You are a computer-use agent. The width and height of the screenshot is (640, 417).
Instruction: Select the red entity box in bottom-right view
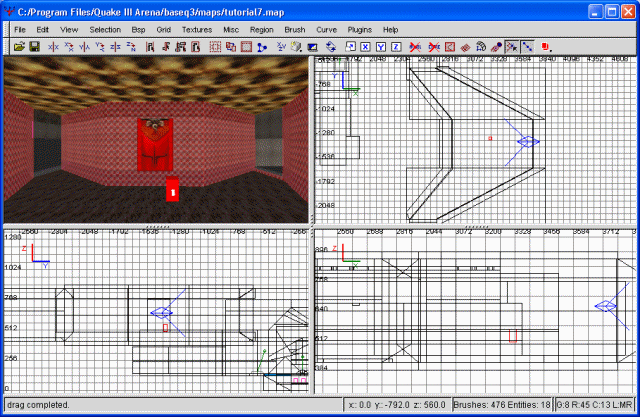click(513, 335)
